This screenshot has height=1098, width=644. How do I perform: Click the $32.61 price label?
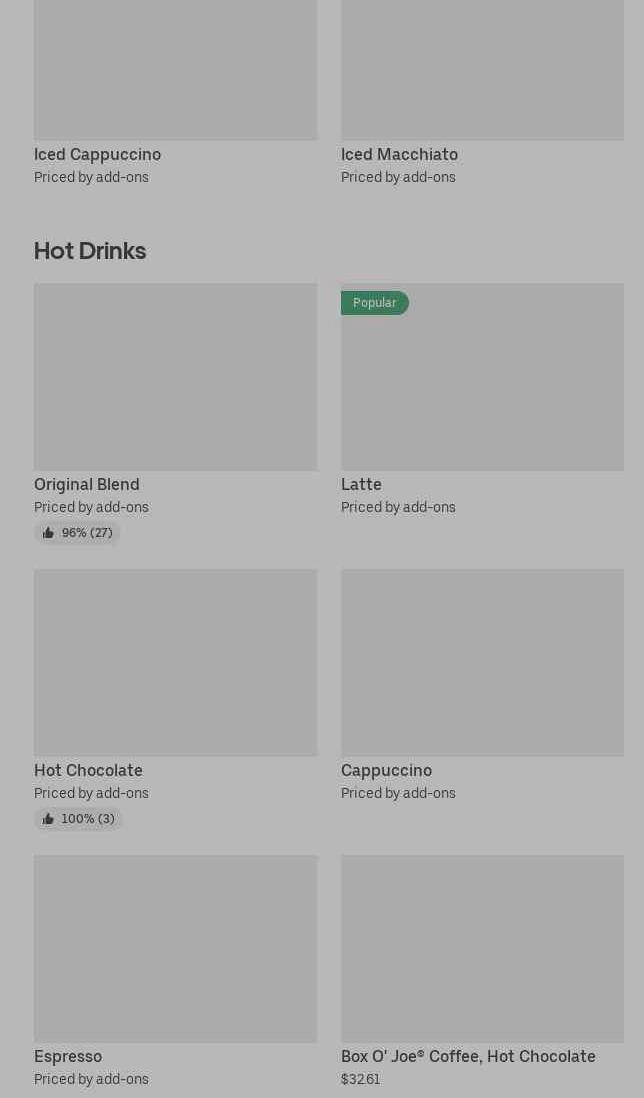(x=360, y=1079)
